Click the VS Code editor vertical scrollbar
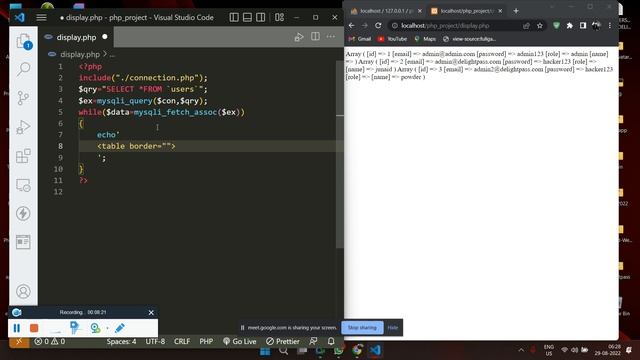This screenshot has height=360, width=640. pyautogui.click(x=340, y=155)
